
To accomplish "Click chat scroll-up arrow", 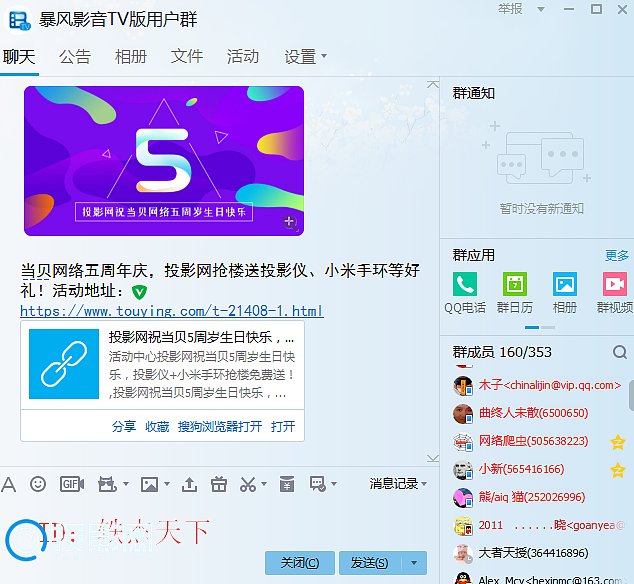I will pos(433,84).
